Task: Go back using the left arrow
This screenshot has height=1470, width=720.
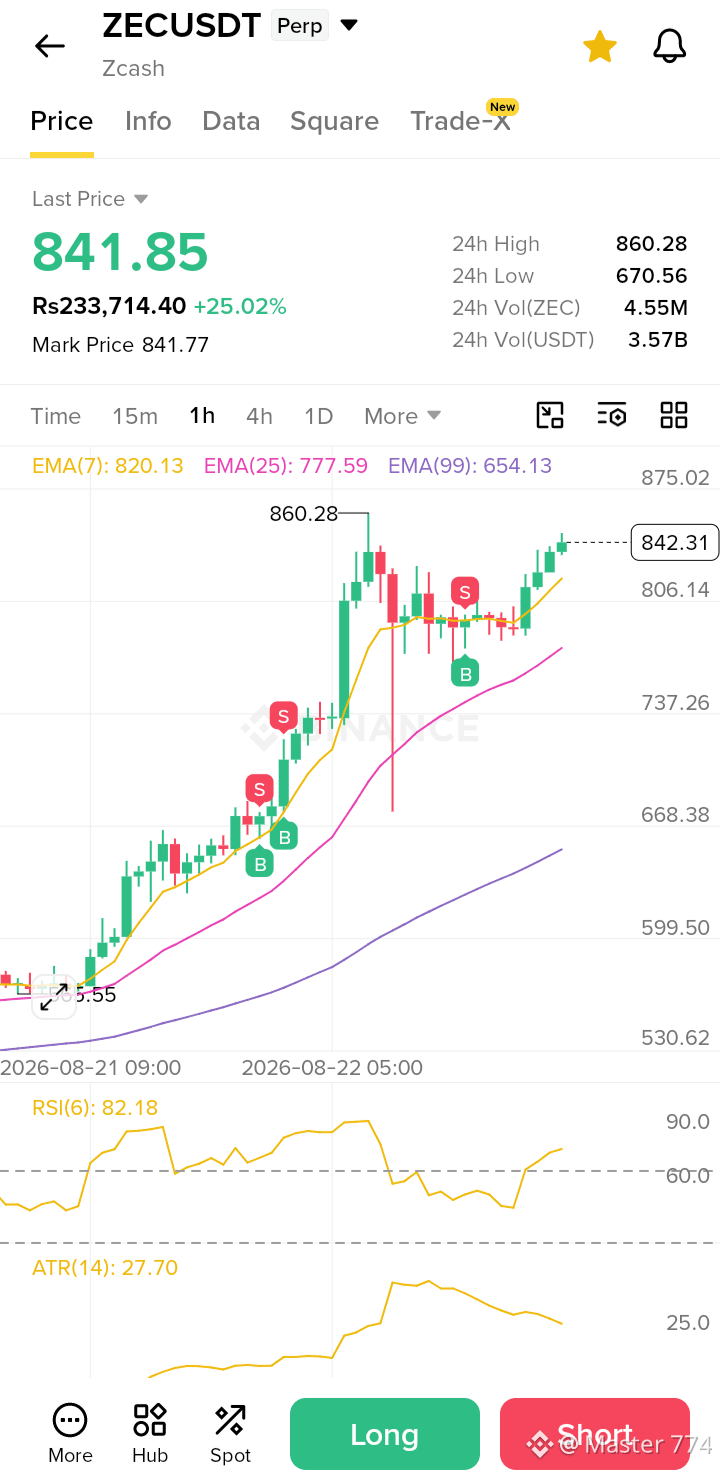Action: [x=49, y=46]
